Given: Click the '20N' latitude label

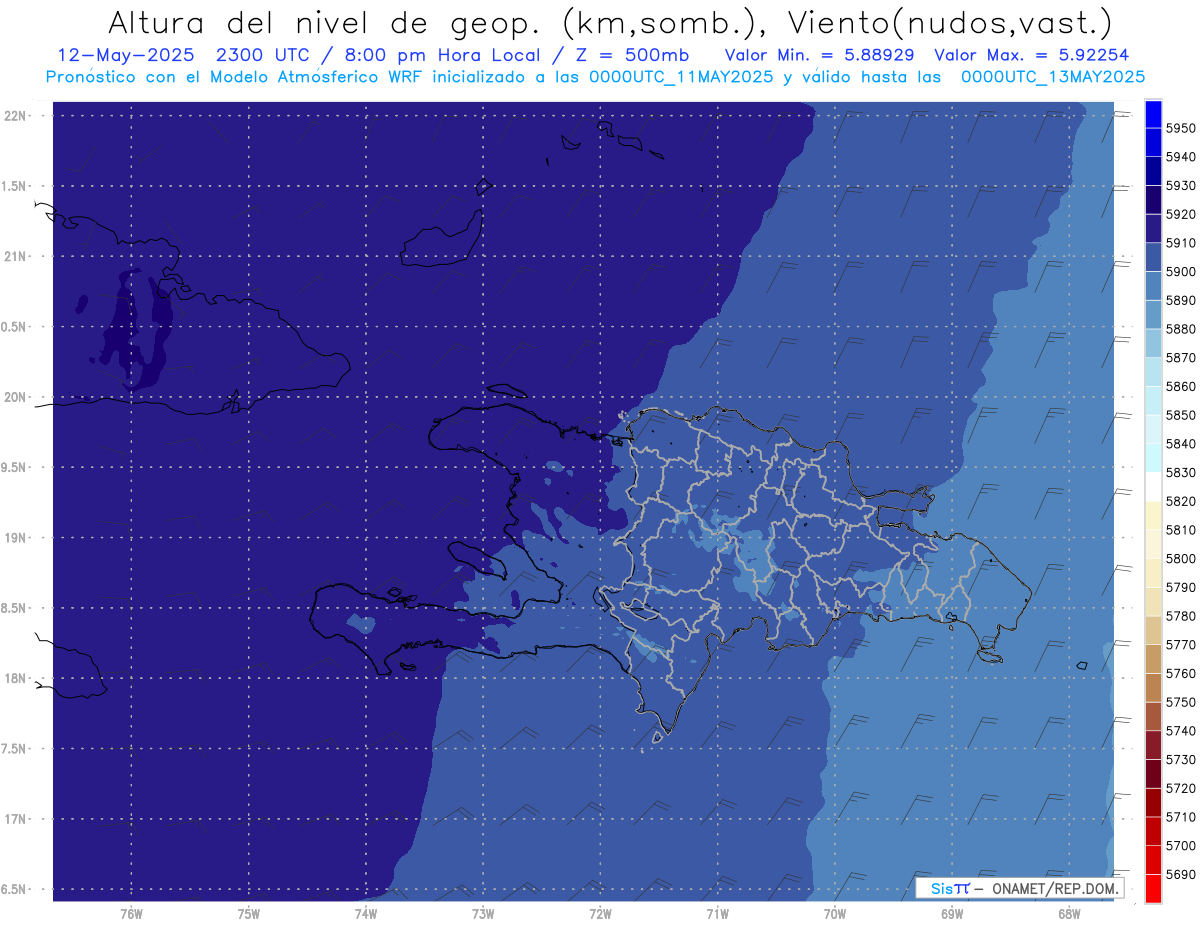Looking at the screenshot, I should (16, 397).
